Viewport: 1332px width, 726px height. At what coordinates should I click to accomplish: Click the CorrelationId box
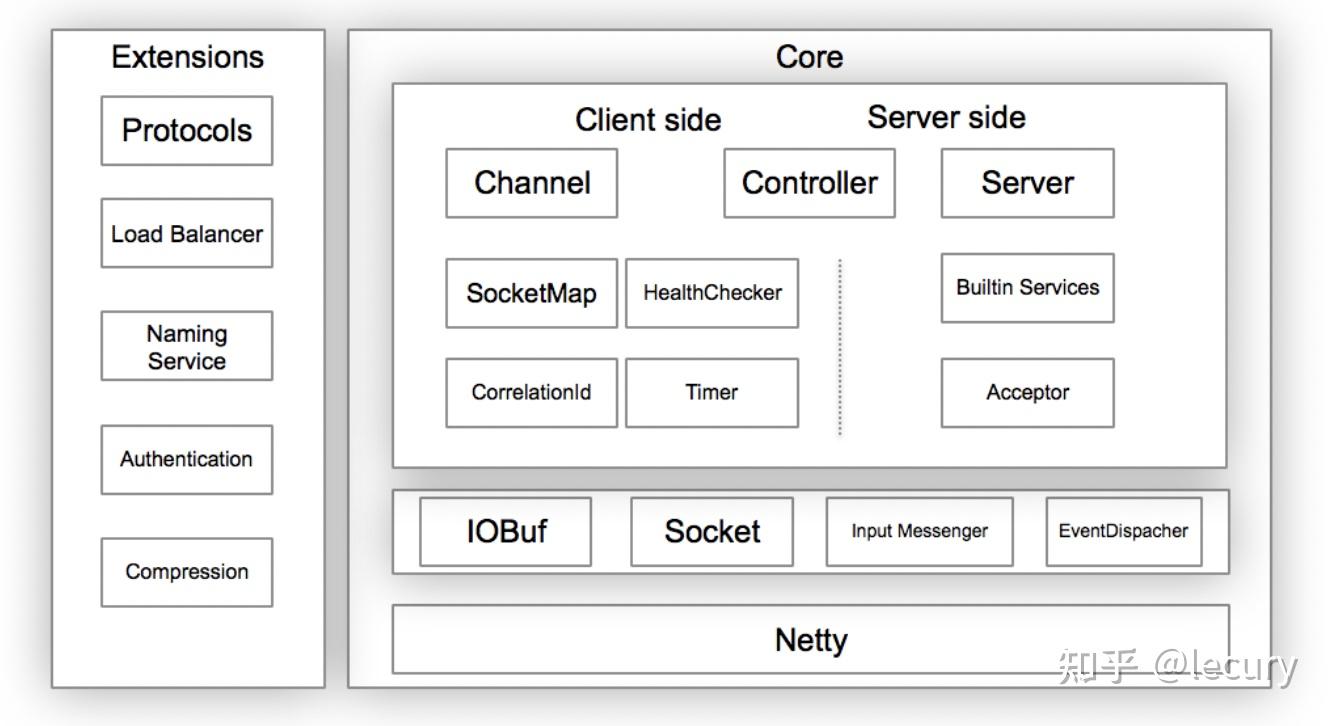(532, 392)
